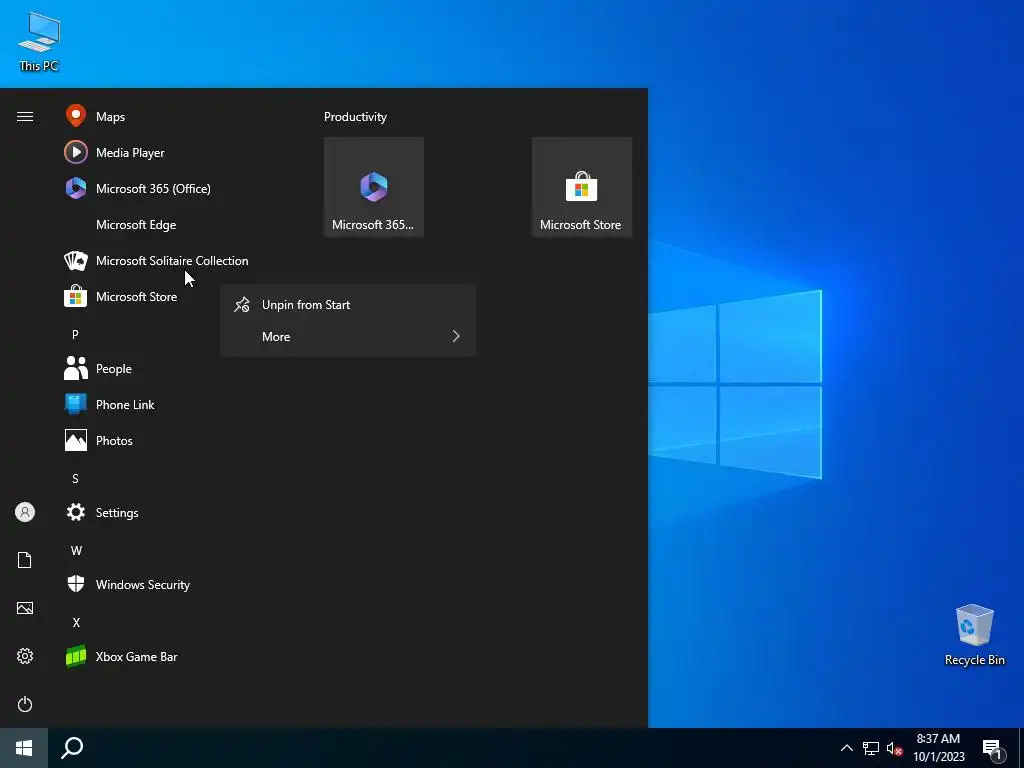Open Photos app icon
This screenshot has width=1024, height=768.
pos(76,440)
